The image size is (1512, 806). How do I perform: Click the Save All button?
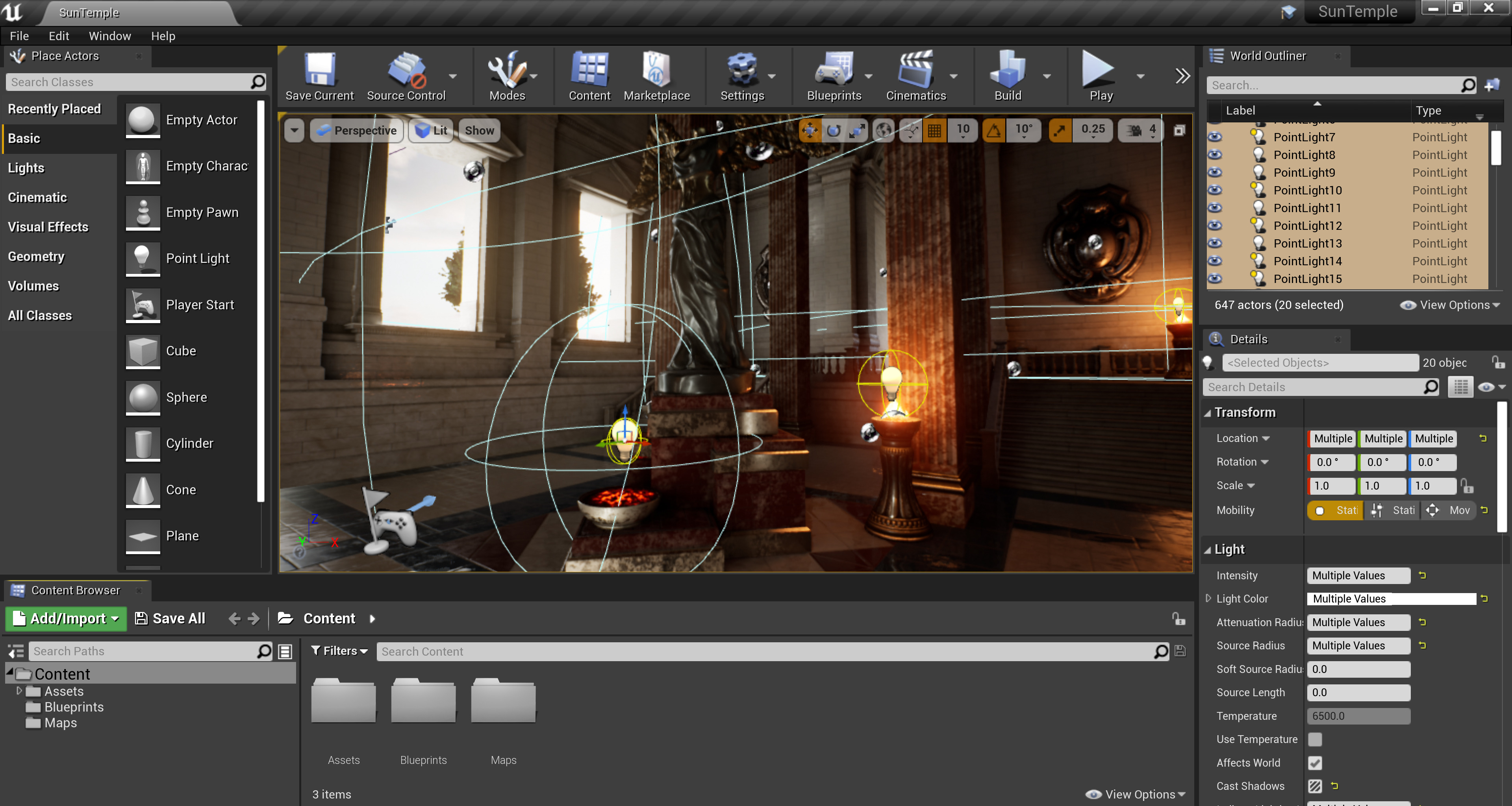[x=170, y=618]
